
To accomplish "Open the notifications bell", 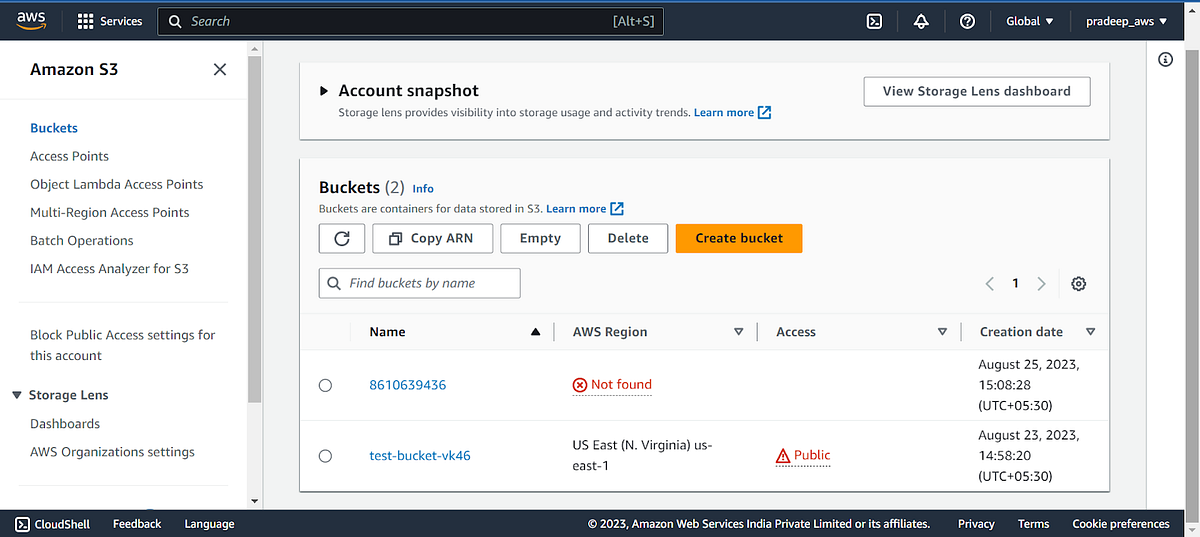I will 921,21.
